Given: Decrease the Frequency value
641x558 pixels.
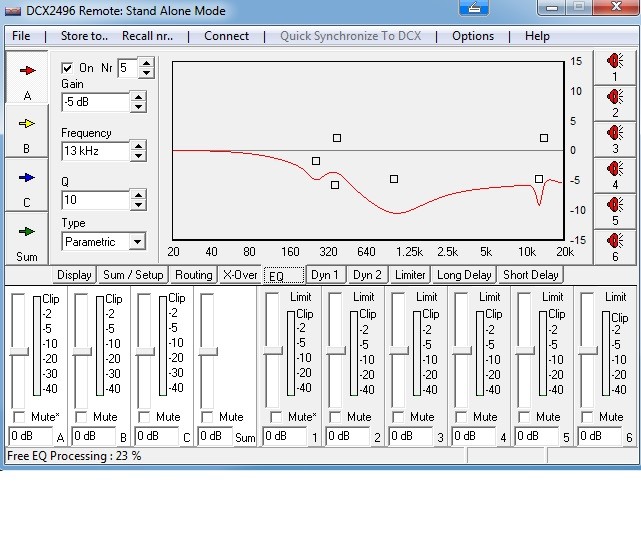Looking at the screenshot, I should (139, 156).
